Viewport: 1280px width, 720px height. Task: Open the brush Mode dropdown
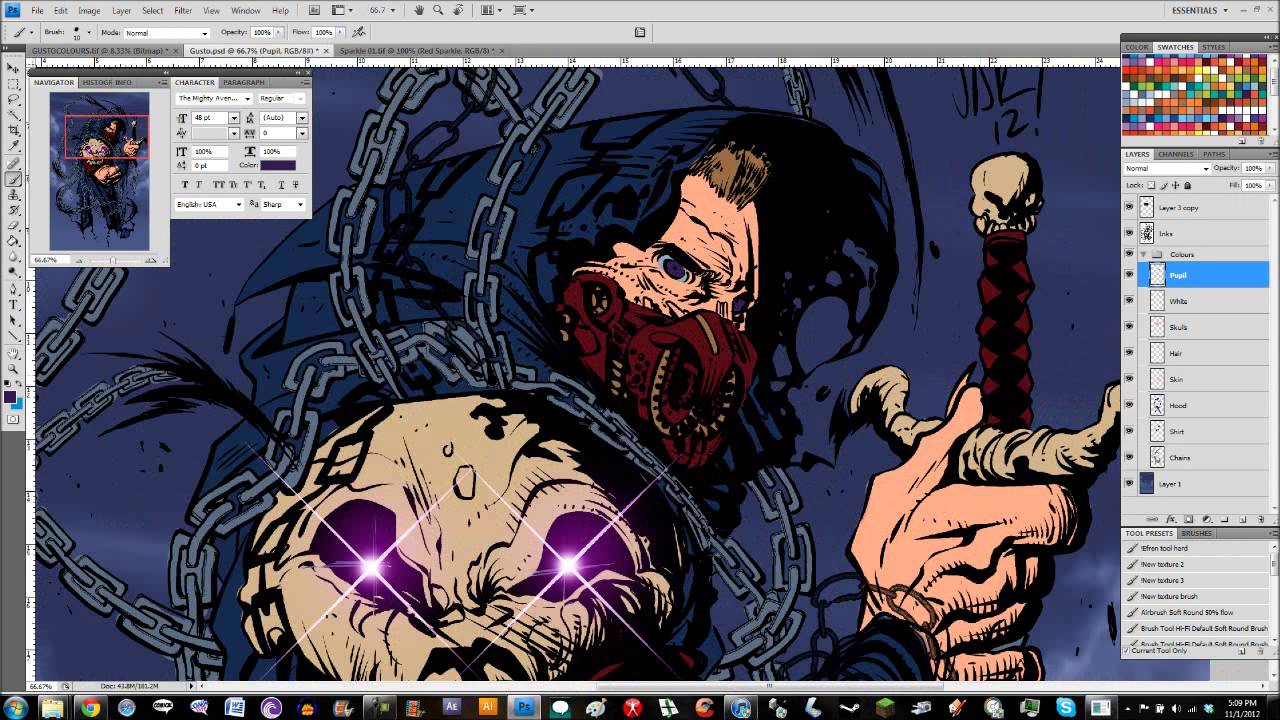pos(166,33)
